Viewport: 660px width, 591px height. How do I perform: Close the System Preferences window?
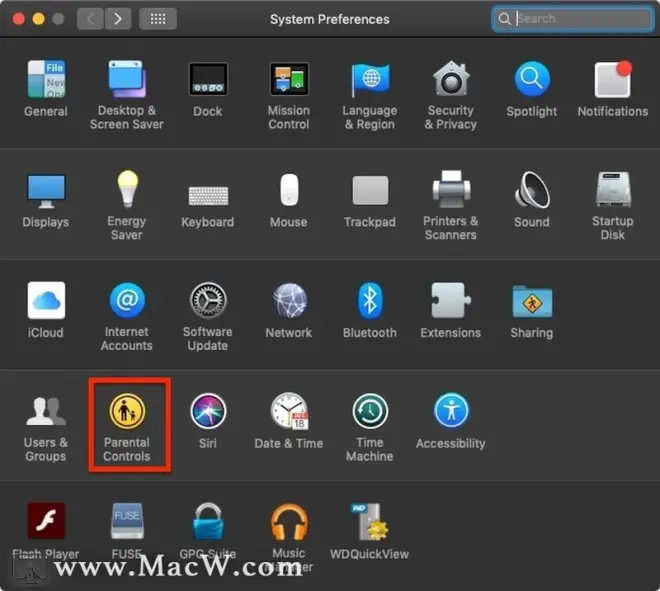coord(19,19)
